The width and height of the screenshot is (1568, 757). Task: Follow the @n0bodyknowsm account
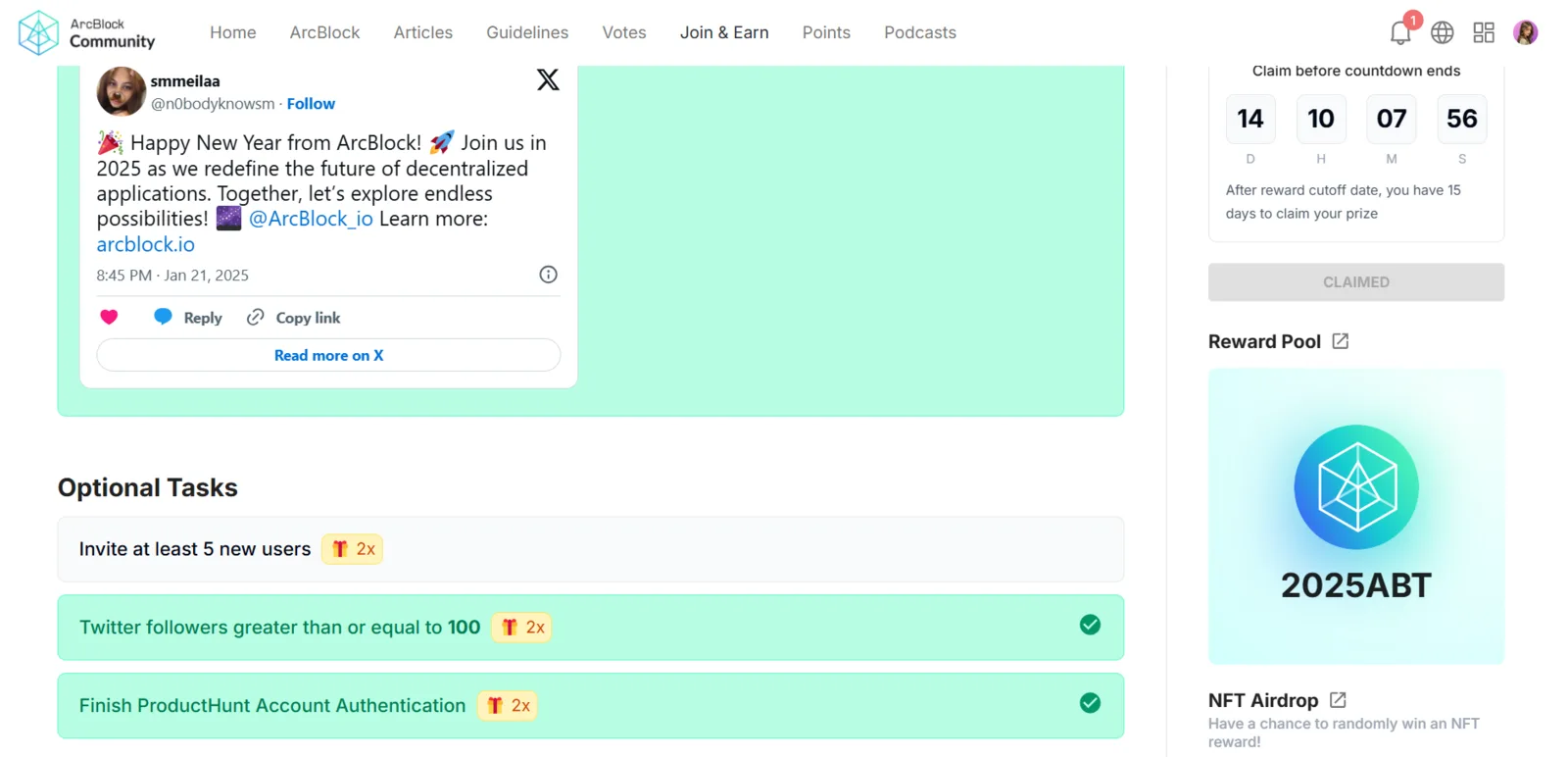coord(311,104)
